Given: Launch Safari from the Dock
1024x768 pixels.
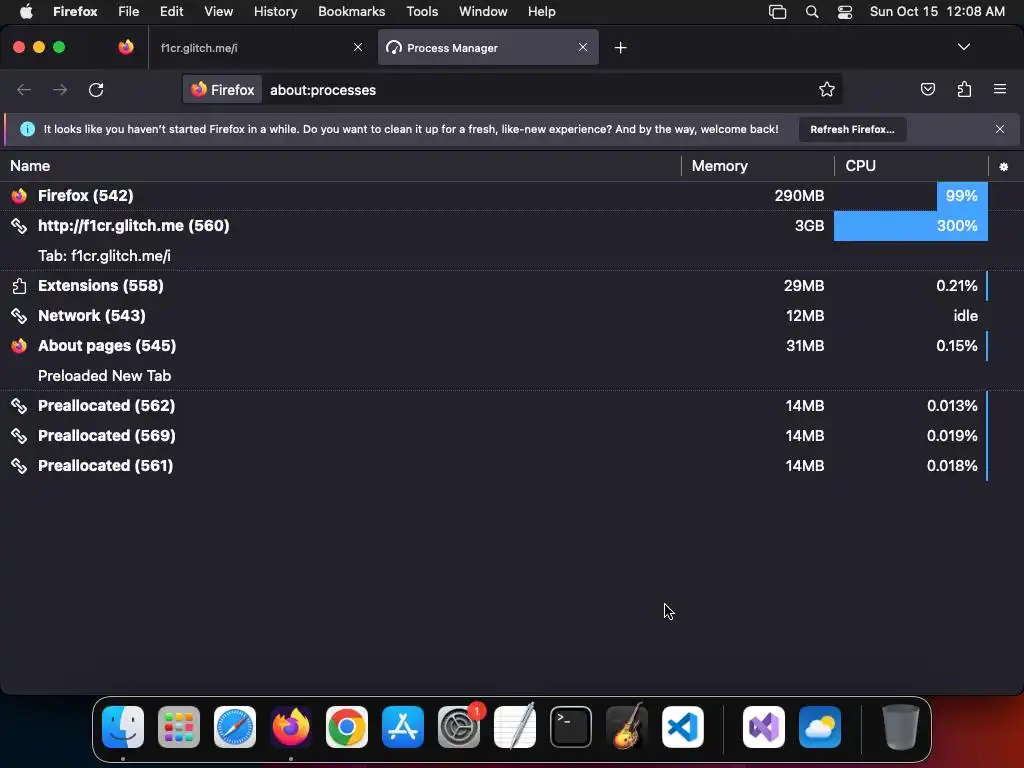Looking at the screenshot, I should (235, 727).
